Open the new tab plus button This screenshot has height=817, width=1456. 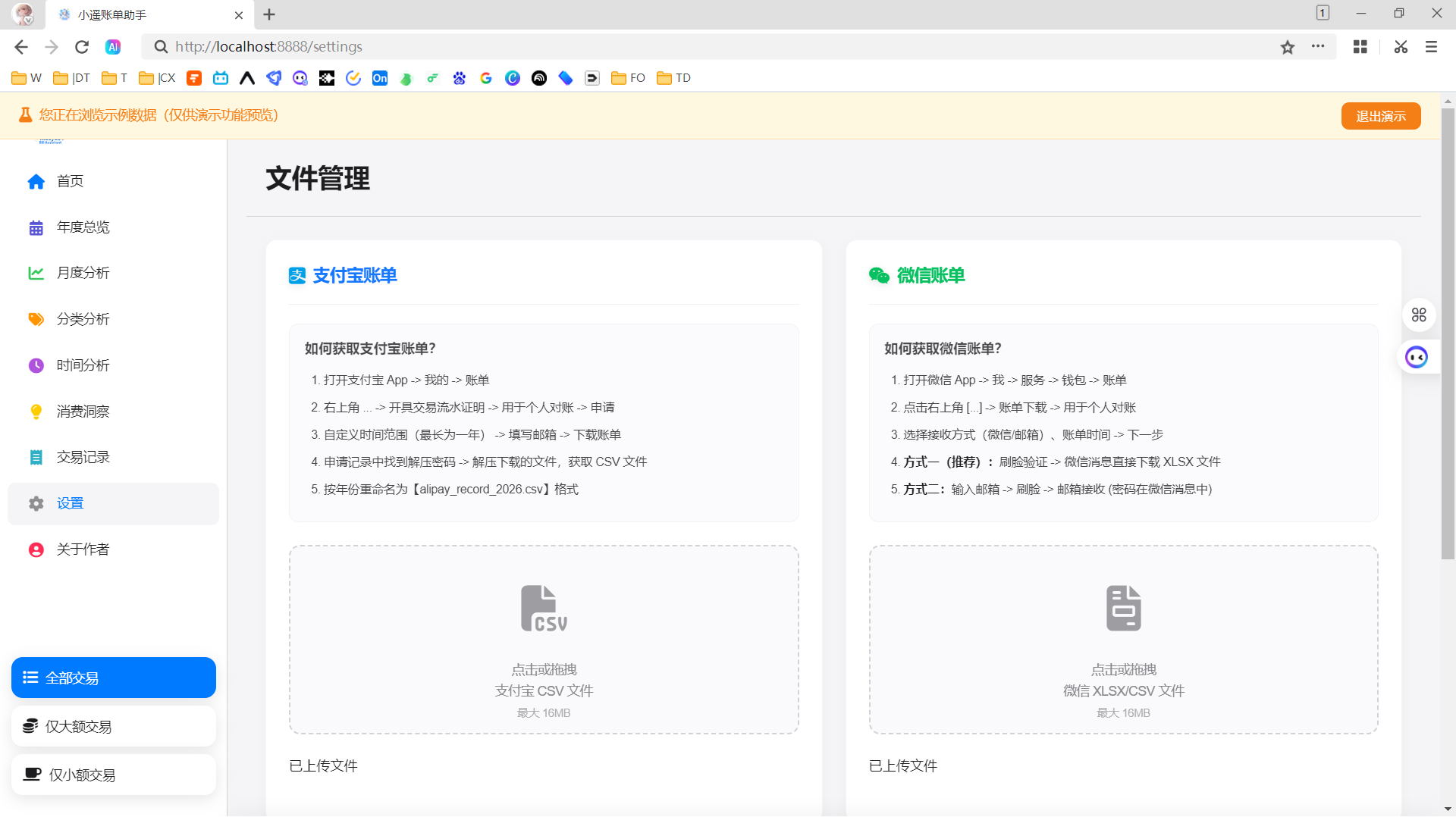269,14
